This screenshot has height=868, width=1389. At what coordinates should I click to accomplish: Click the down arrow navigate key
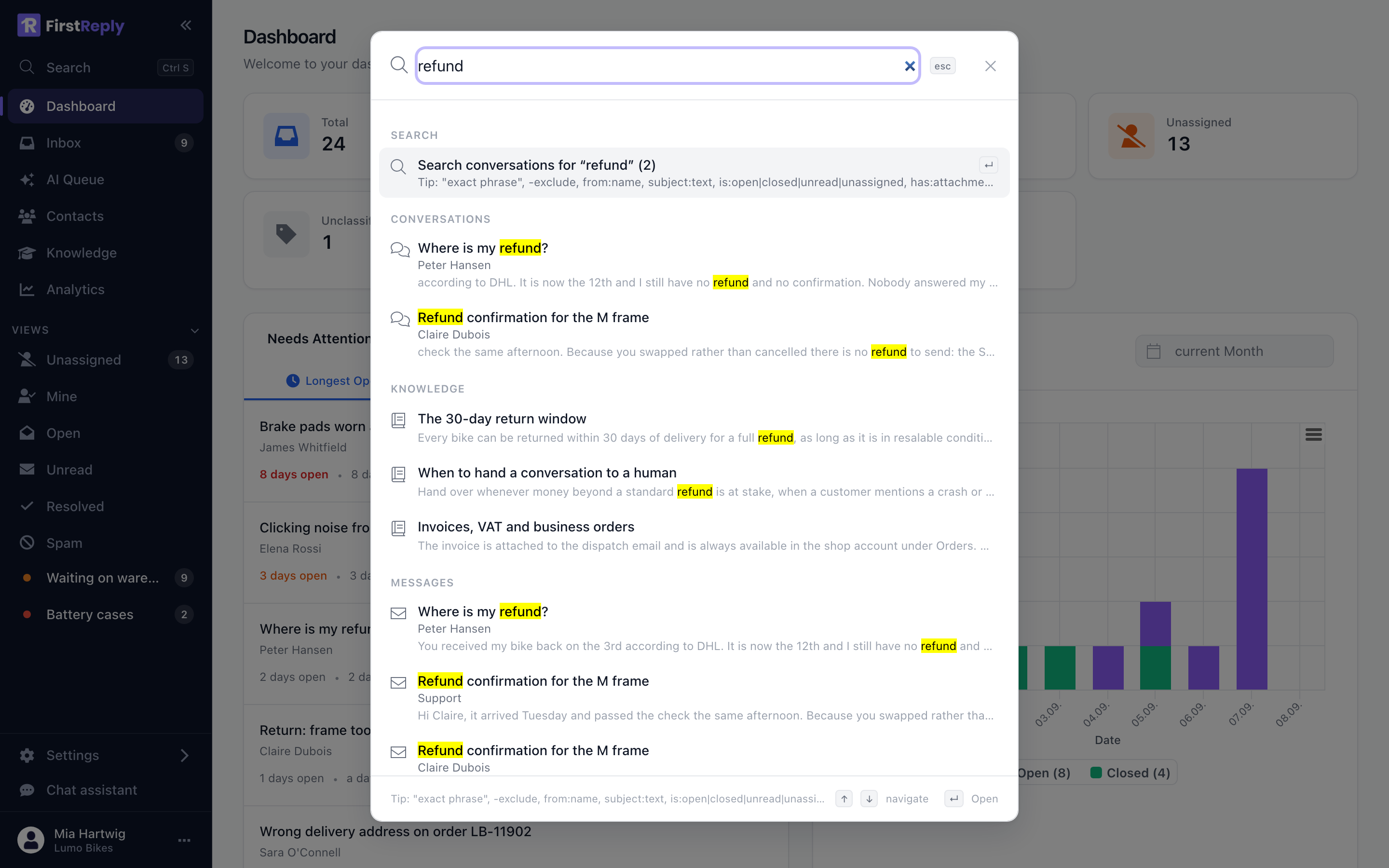tap(869, 799)
